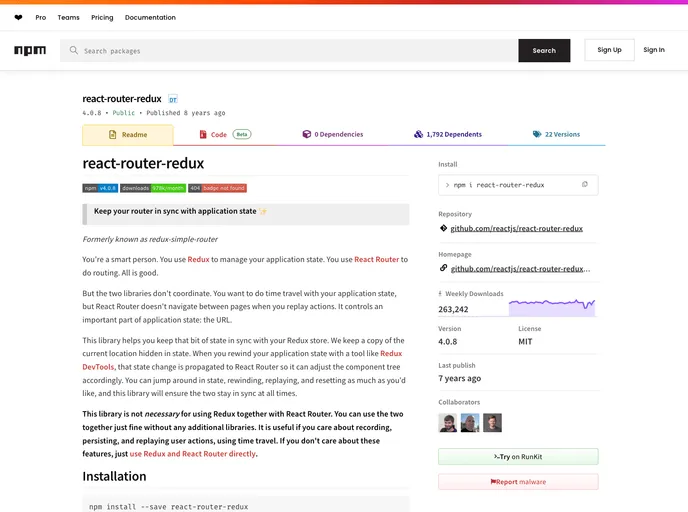Click the Sign In link
The height and width of the screenshot is (512, 688).
[654, 50]
